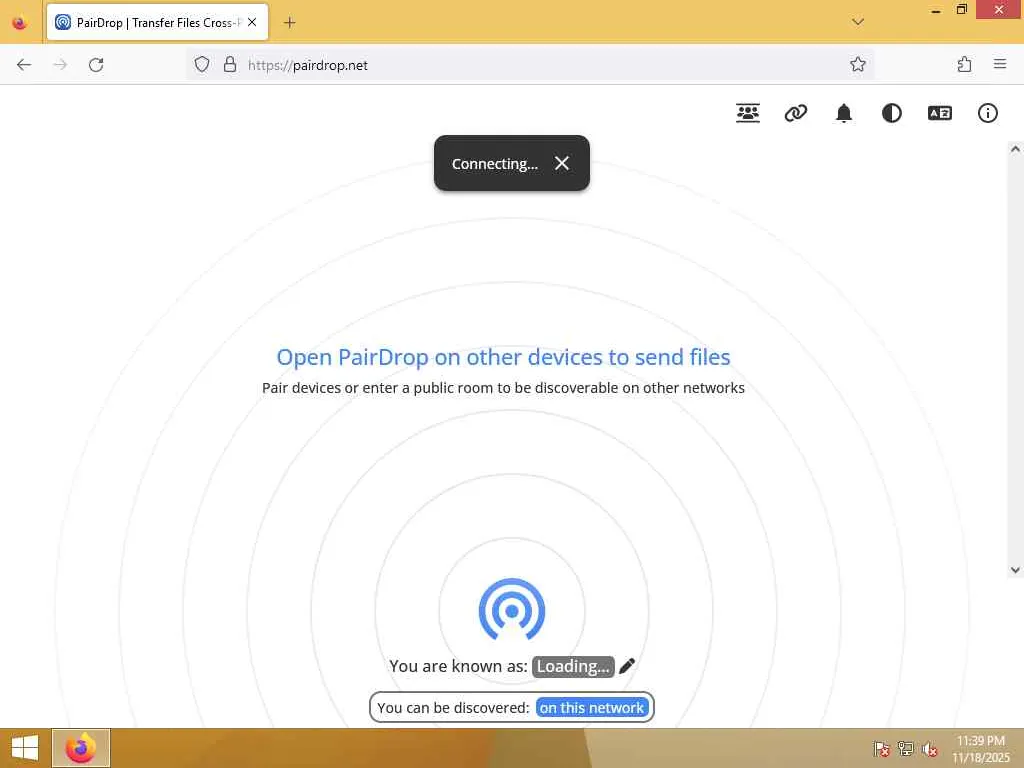Viewport: 1024px width, 768px height.
Task: Click the PairDrop logo at bottom center
Action: click(x=512, y=609)
